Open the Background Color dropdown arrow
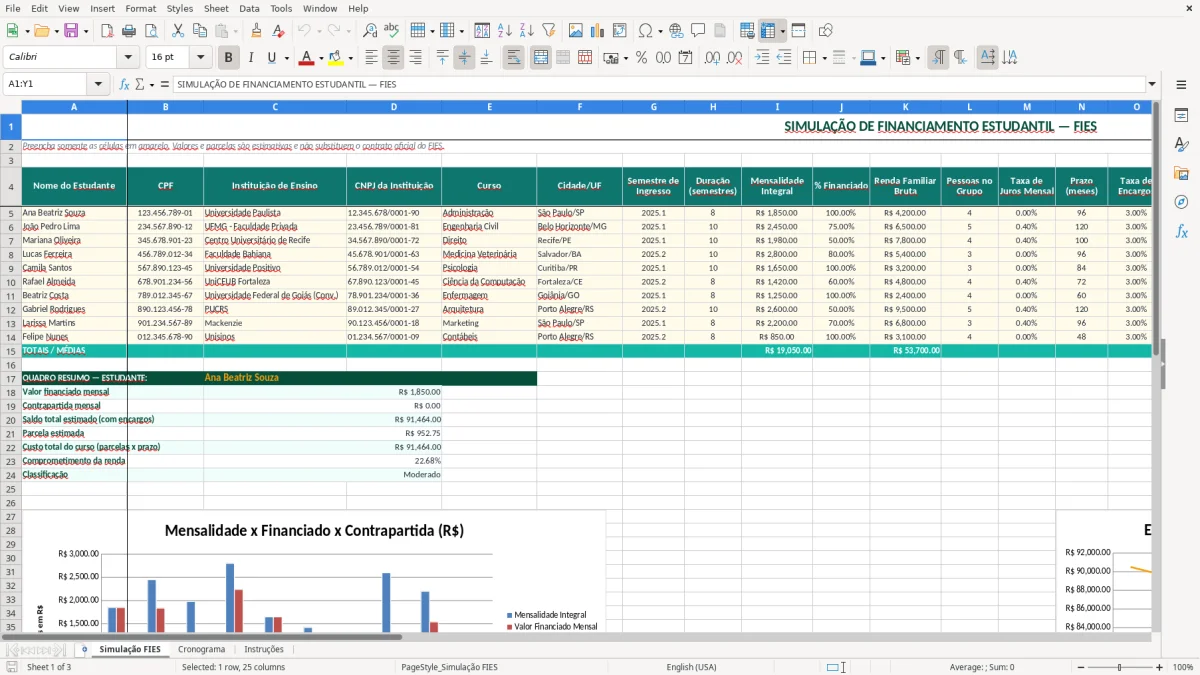The height and width of the screenshot is (675, 1200). pos(350,58)
